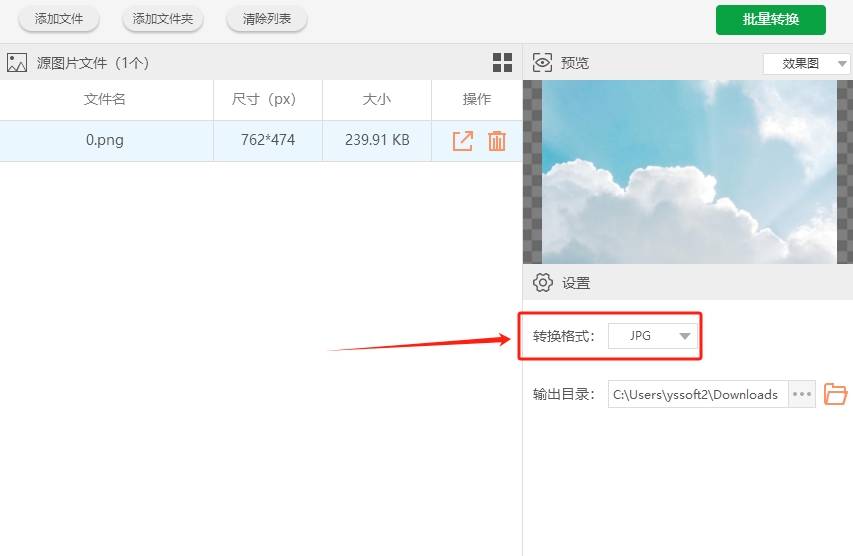This screenshot has height=556, width=853.
Task: Click the sky preview image
Action: pos(689,172)
